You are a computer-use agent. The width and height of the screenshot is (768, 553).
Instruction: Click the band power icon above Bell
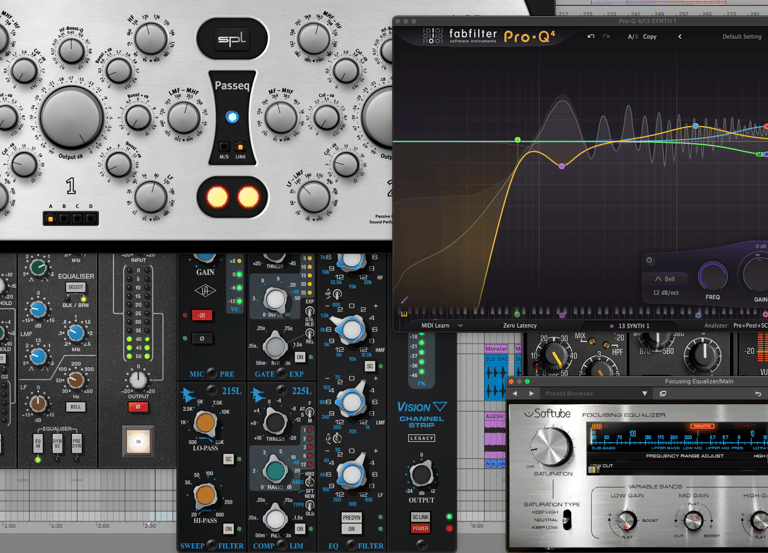click(x=649, y=260)
